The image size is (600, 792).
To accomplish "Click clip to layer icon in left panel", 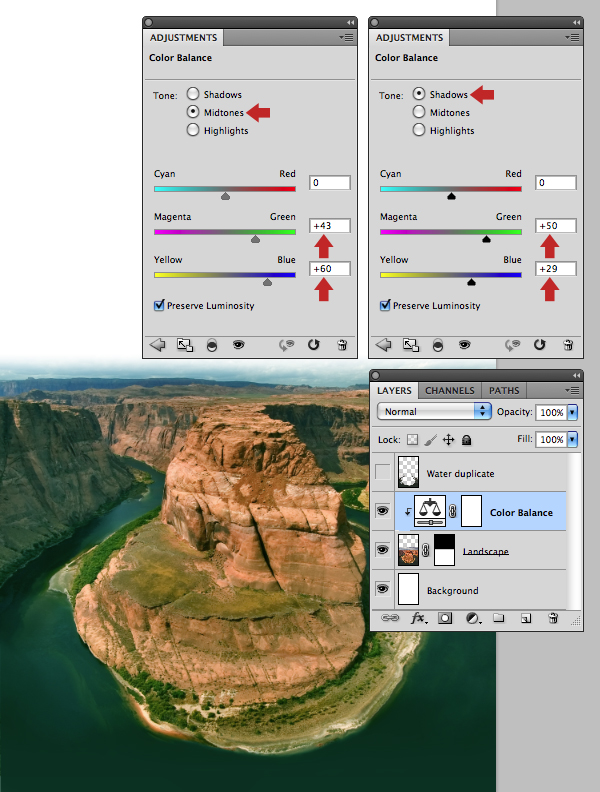I will tap(212, 345).
